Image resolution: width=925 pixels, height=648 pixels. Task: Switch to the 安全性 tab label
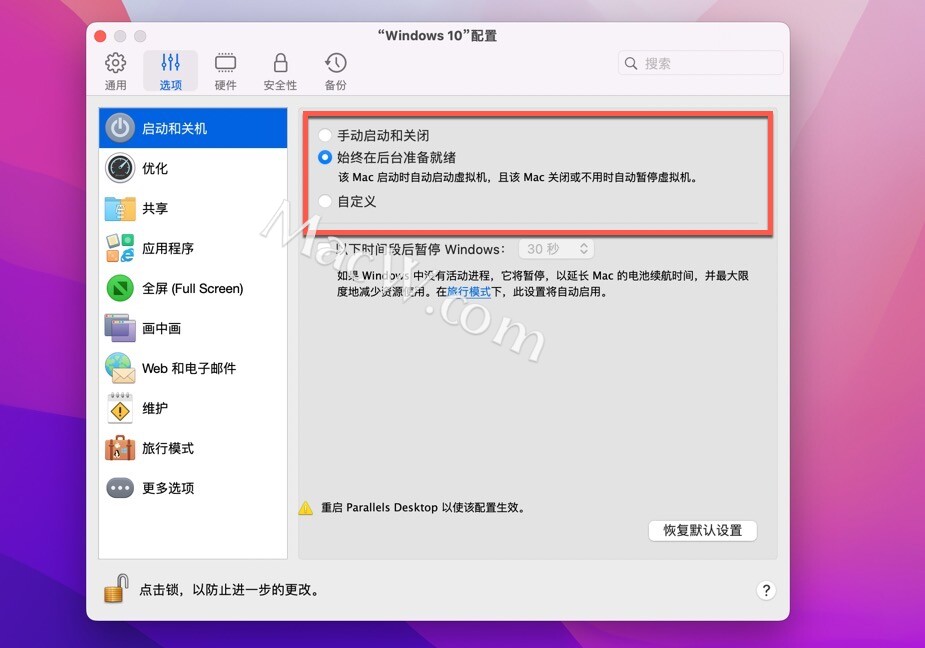(280, 85)
